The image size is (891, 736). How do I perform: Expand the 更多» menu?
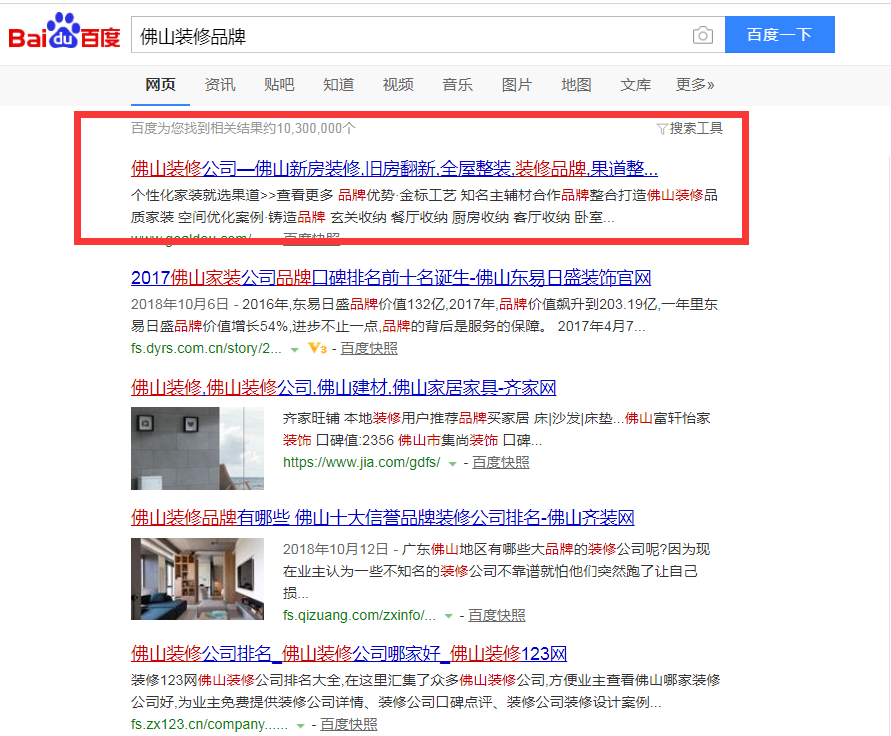(695, 85)
